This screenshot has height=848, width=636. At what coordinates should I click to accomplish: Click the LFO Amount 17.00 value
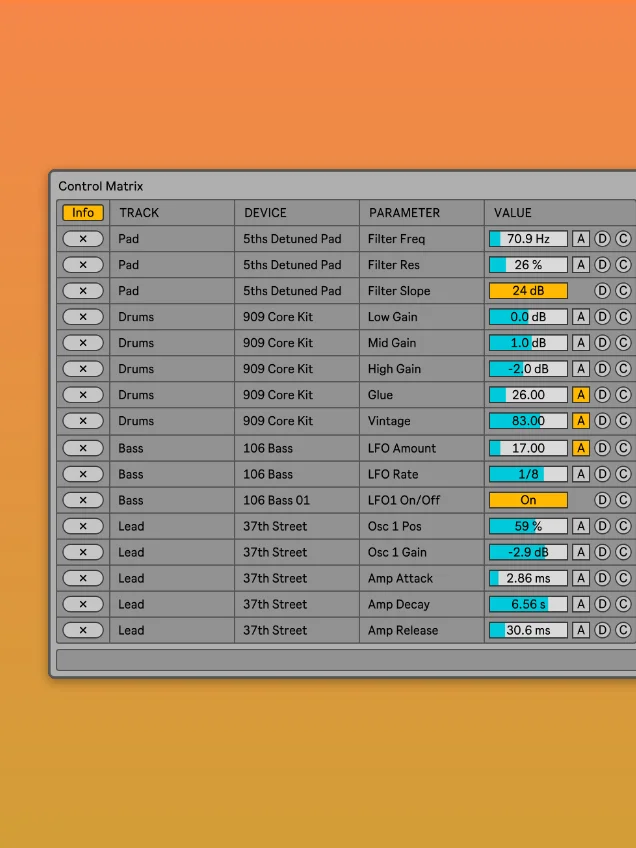(528, 448)
